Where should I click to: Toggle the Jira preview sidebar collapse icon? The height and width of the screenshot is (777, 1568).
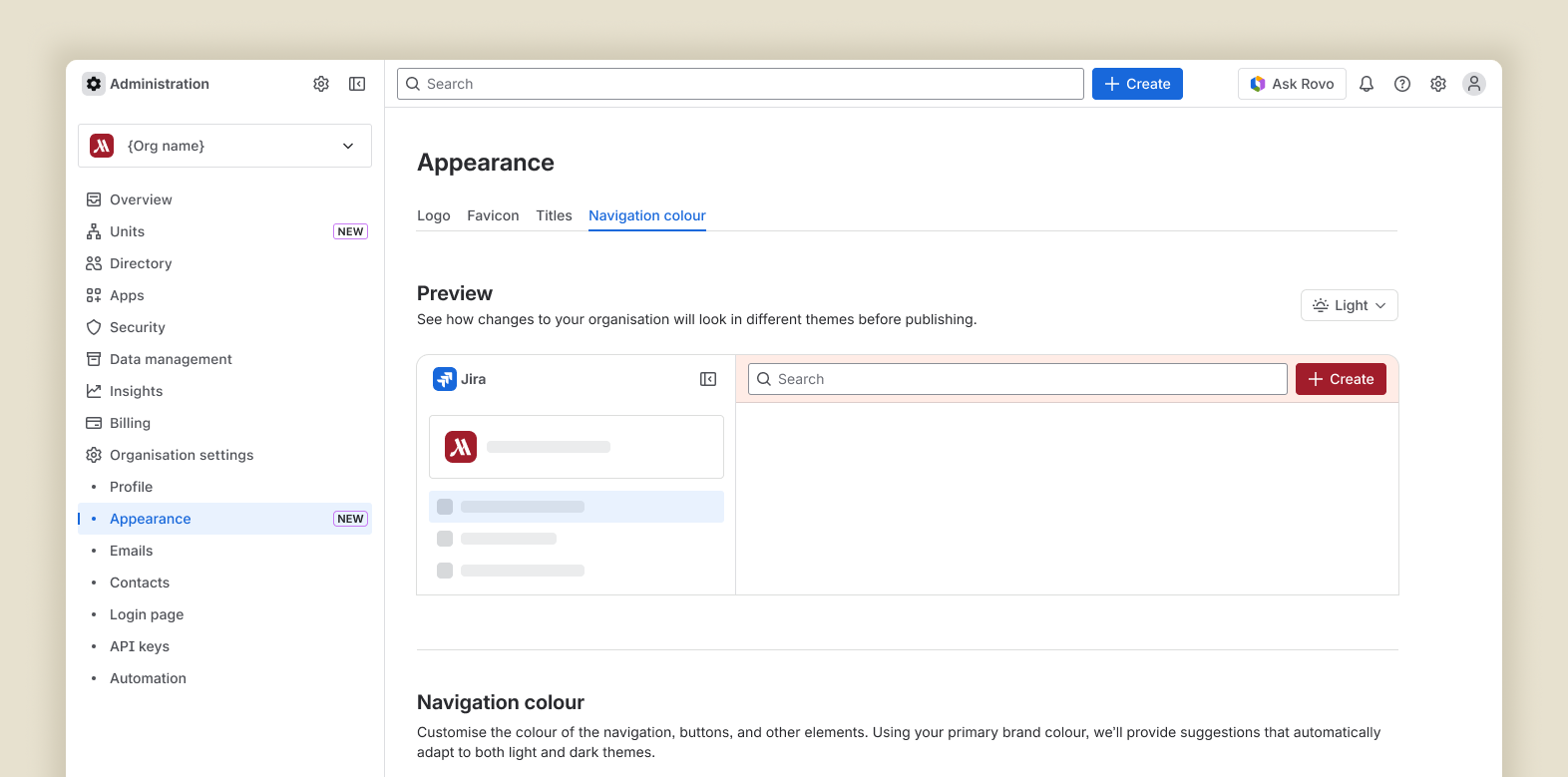click(708, 379)
